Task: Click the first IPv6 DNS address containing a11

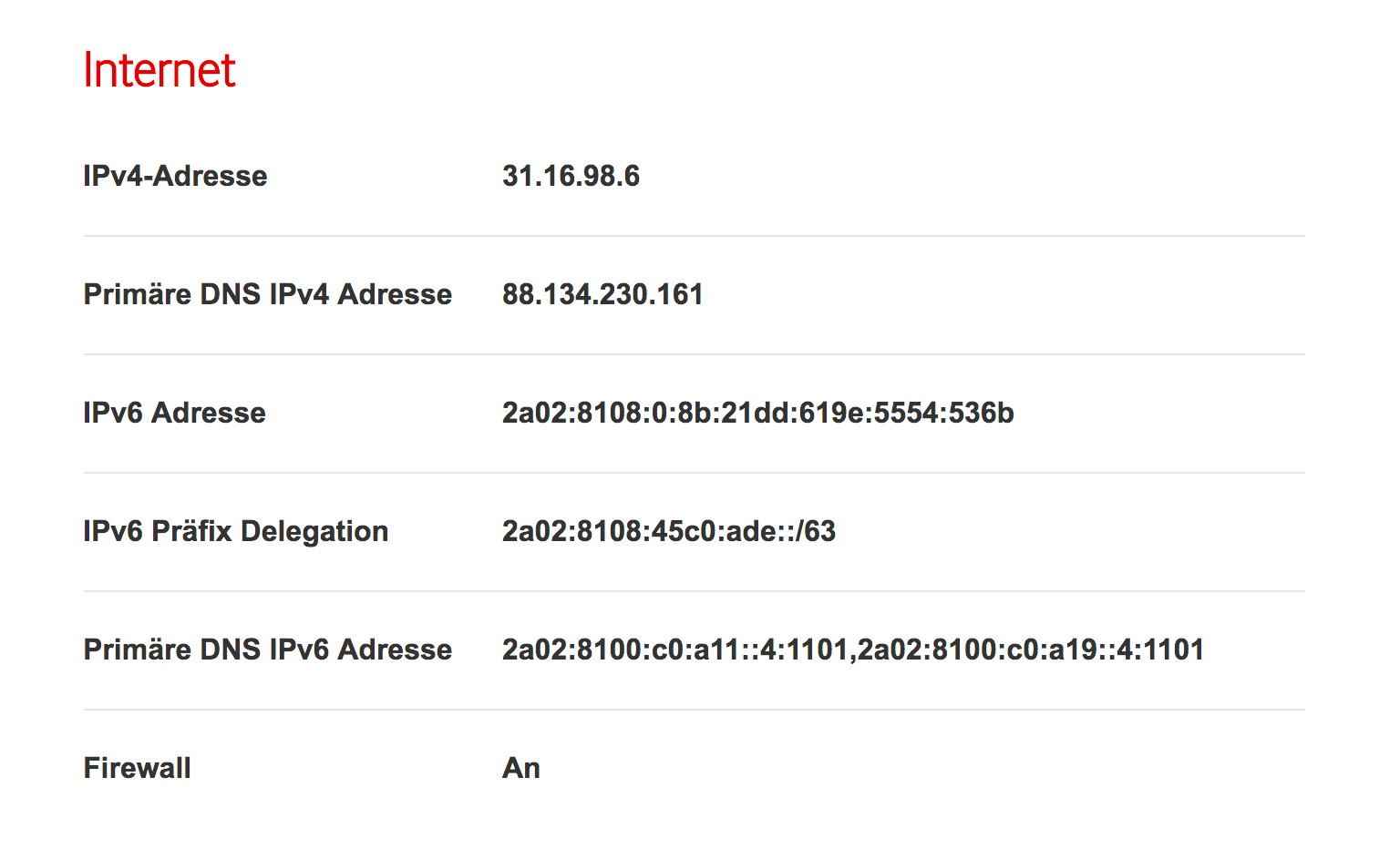Action: click(674, 650)
